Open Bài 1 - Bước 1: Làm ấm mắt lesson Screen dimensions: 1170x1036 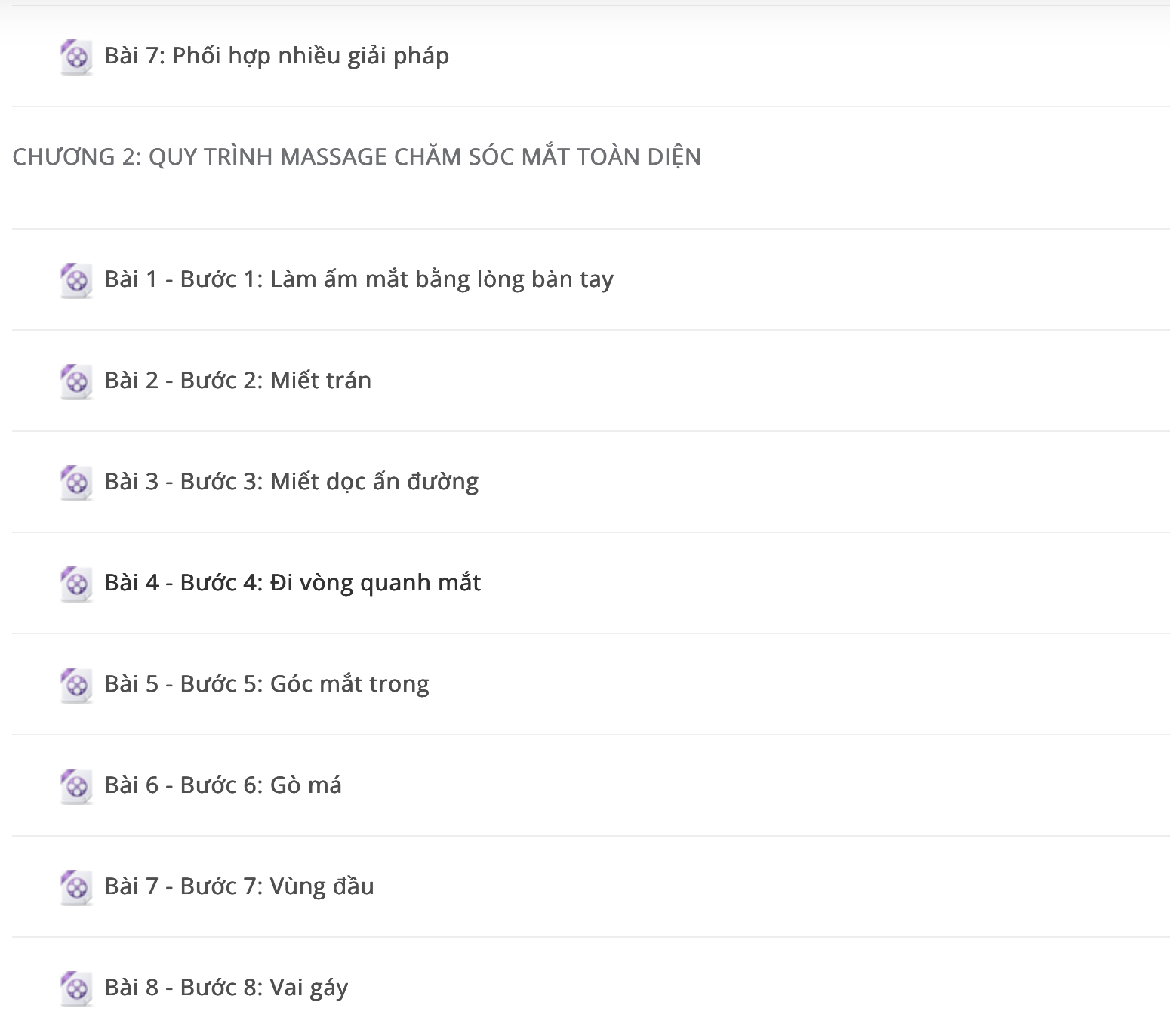(359, 279)
